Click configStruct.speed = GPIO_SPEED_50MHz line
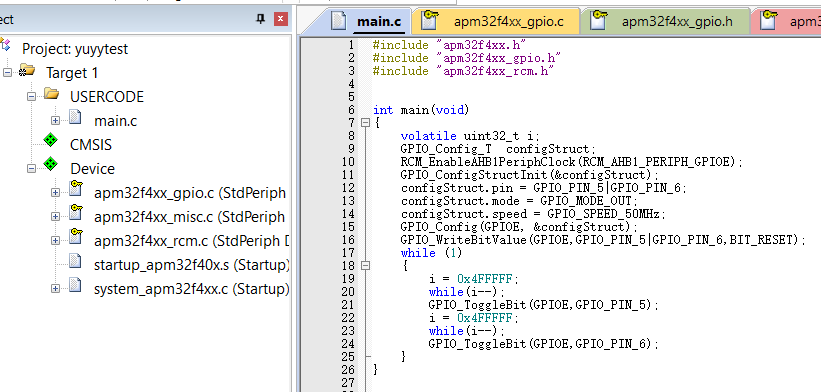Viewport: 821px width, 392px height. [x=534, y=214]
